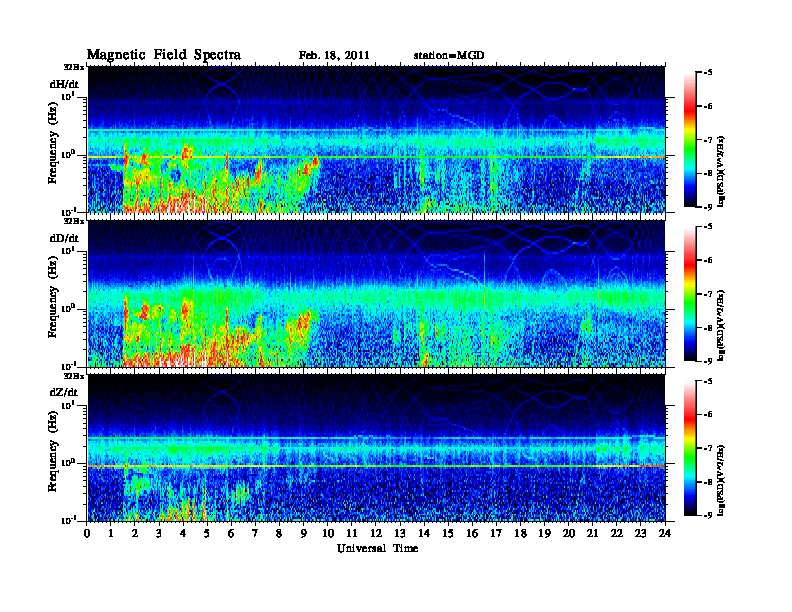Click the log PSD label beside dH/dt color bar
The height and width of the screenshot is (612, 792).
click(x=721, y=172)
